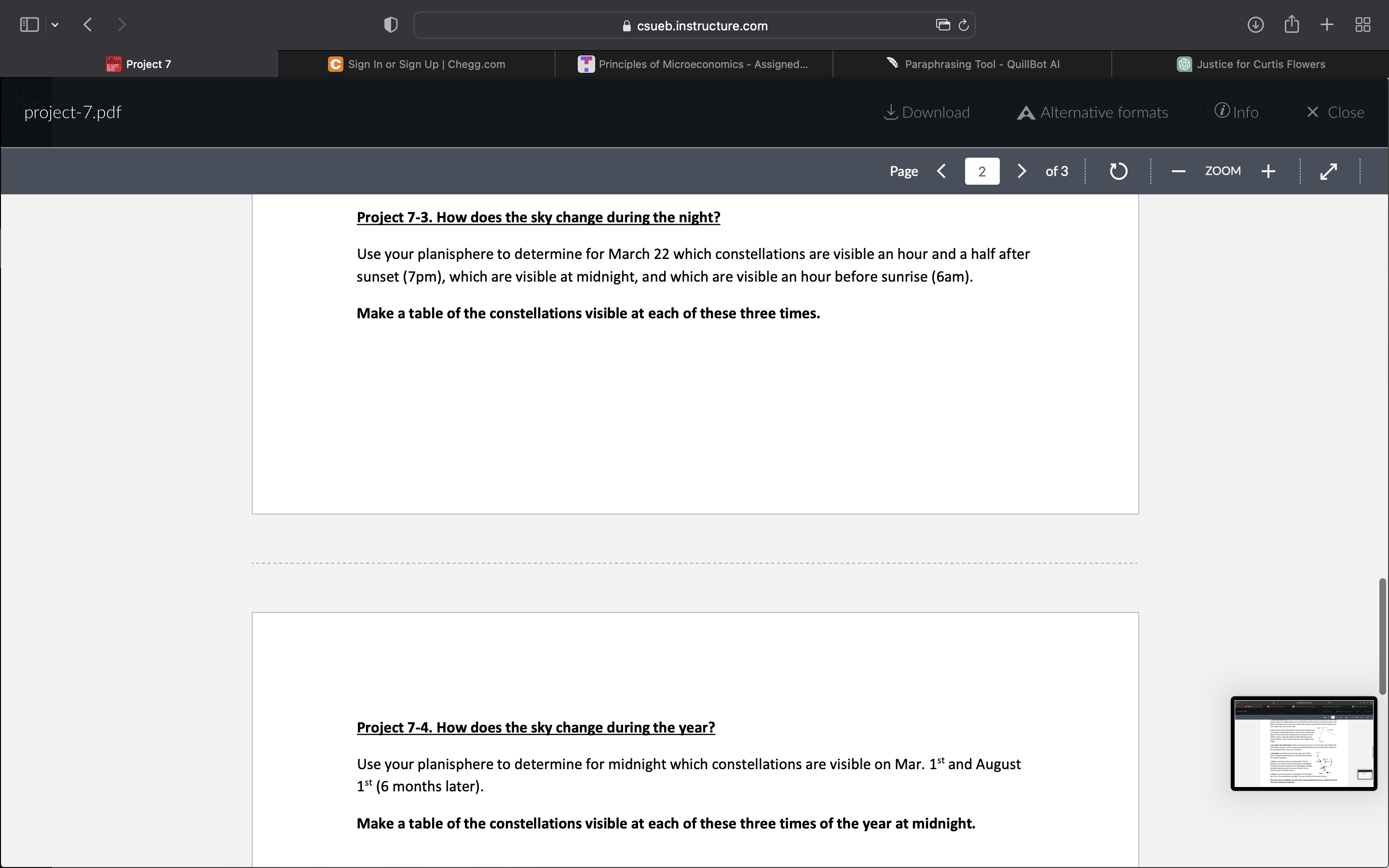Zoom out with the minus icon
The image size is (1389, 868).
1178,171
